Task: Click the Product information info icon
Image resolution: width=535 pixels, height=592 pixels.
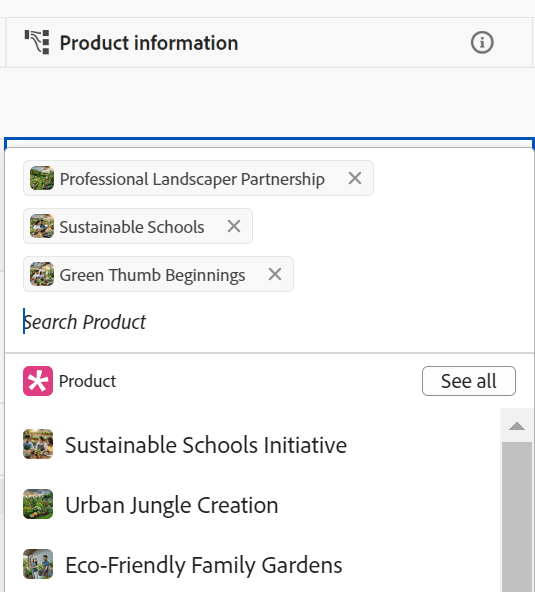Action: click(482, 42)
